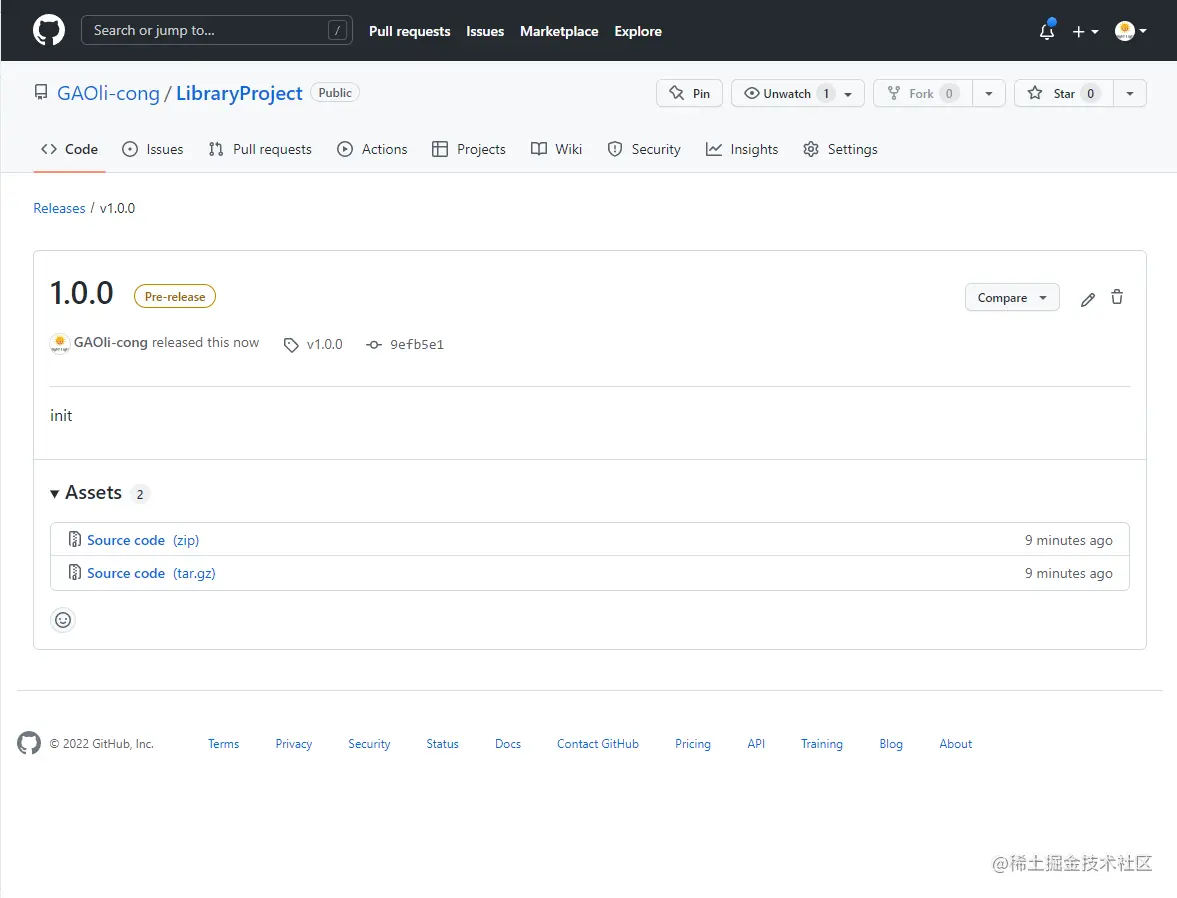1177x898 pixels.
Task: Open the user avatar menu
Action: coord(1130,31)
